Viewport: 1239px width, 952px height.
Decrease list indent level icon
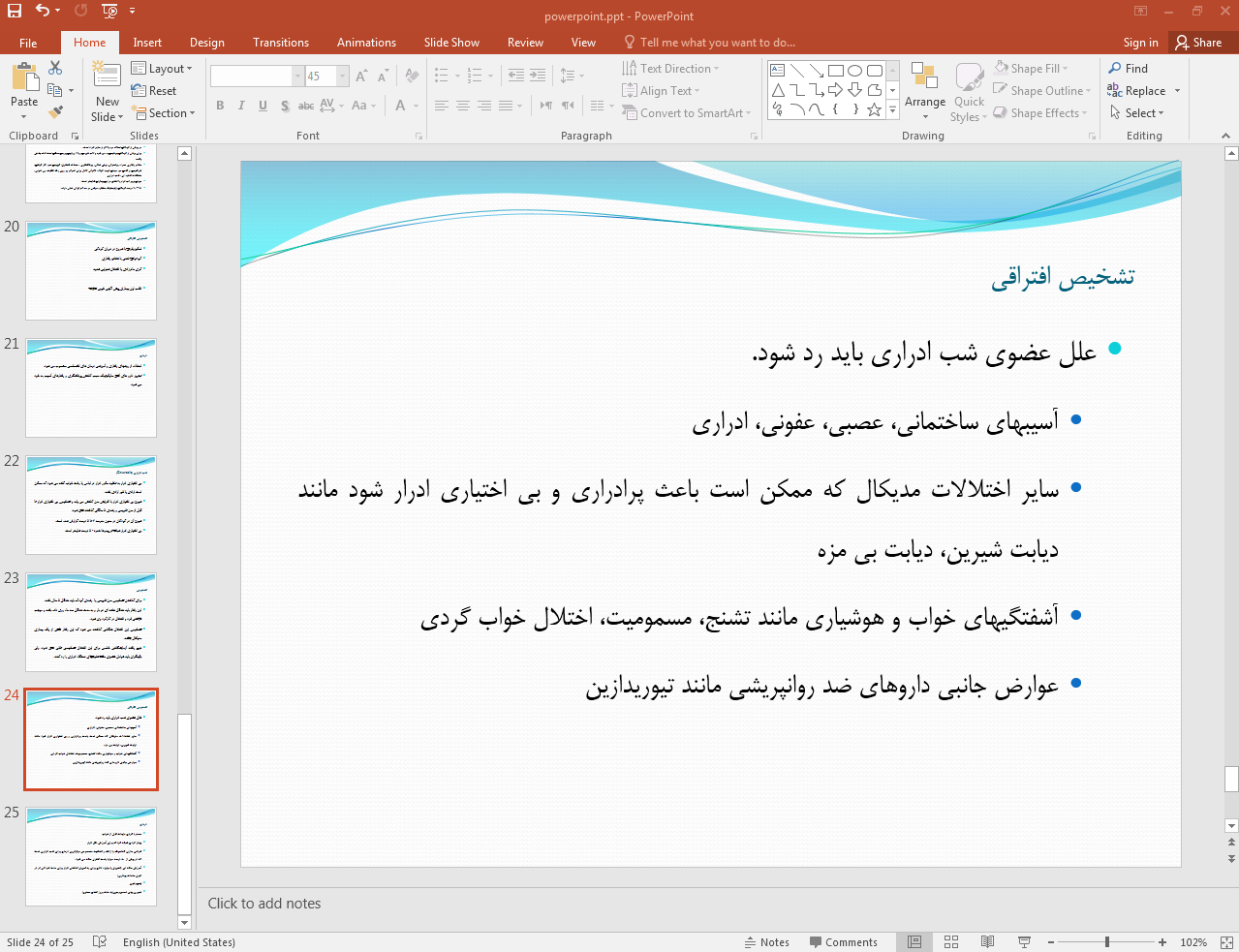pos(516,76)
